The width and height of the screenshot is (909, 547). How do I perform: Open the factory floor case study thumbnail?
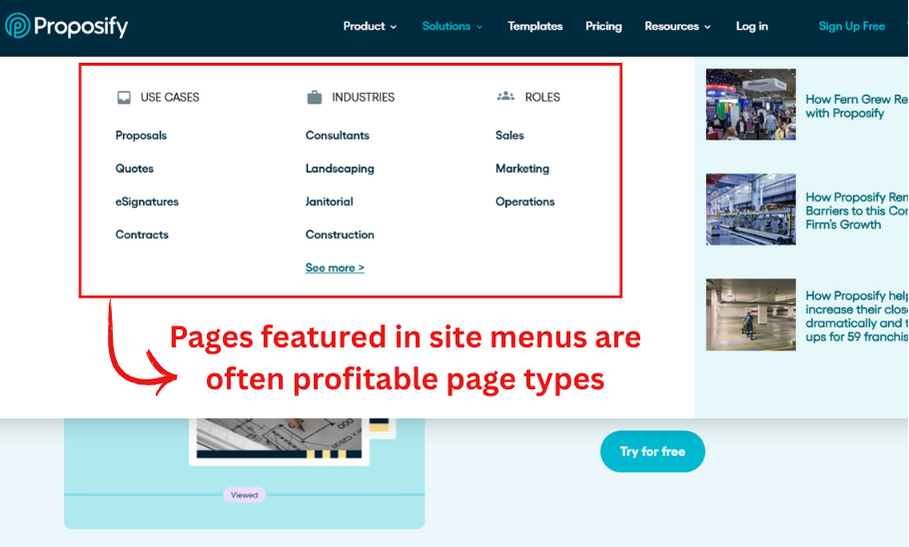[751, 209]
